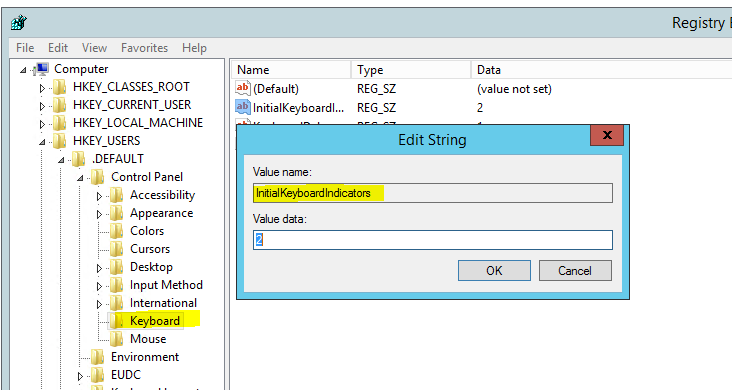
Task: Click the Input Method folder icon
Action: pyautogui.click(x=116, y=285)
